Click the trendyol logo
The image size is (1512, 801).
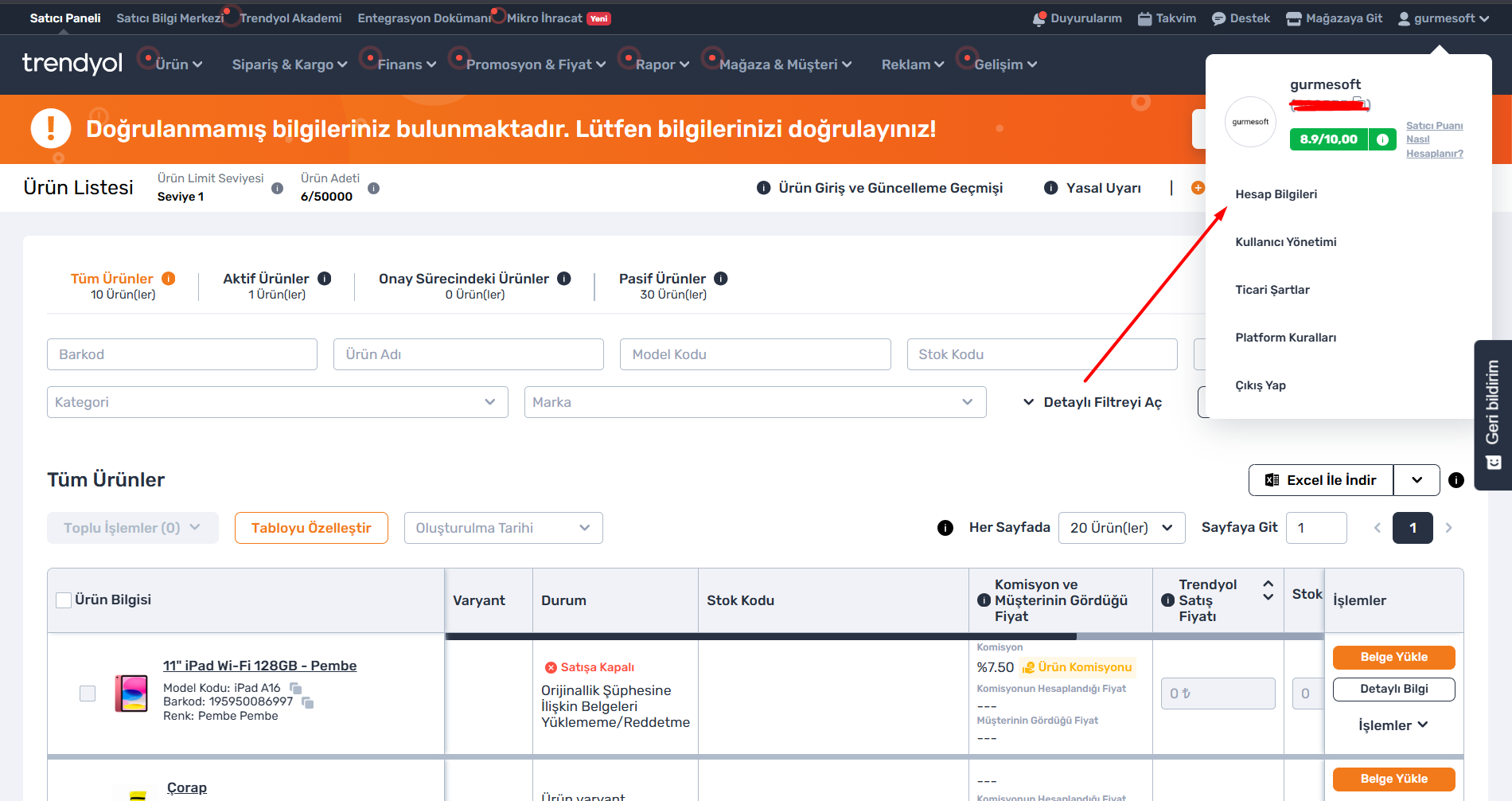[x=72, y=63]
